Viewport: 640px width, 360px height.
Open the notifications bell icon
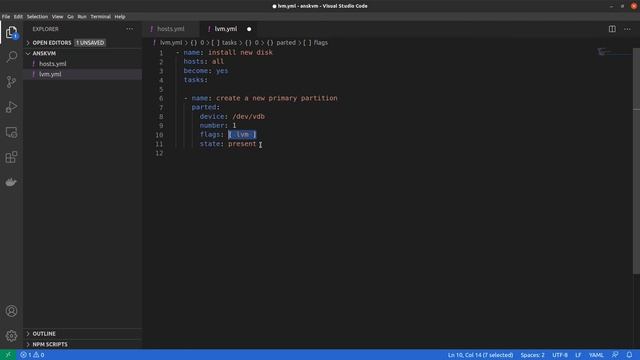(x=629, y=355)
